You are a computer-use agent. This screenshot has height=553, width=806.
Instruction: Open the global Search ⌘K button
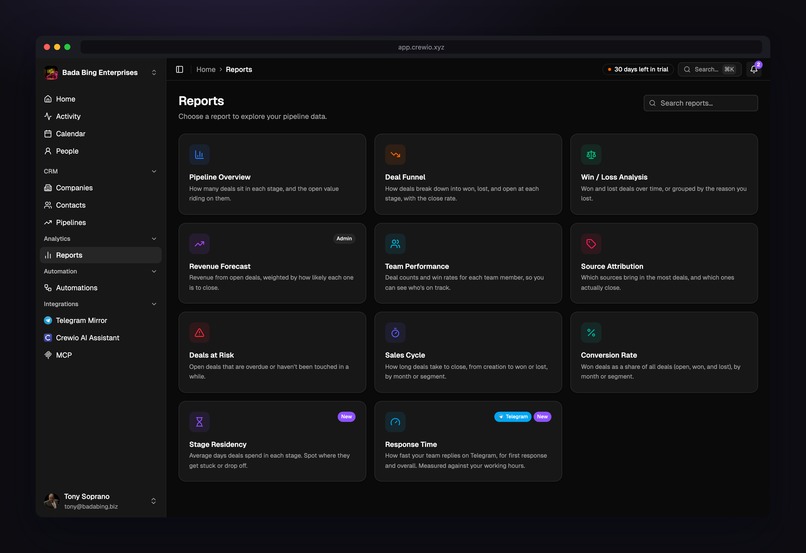(x=710, y=69)
